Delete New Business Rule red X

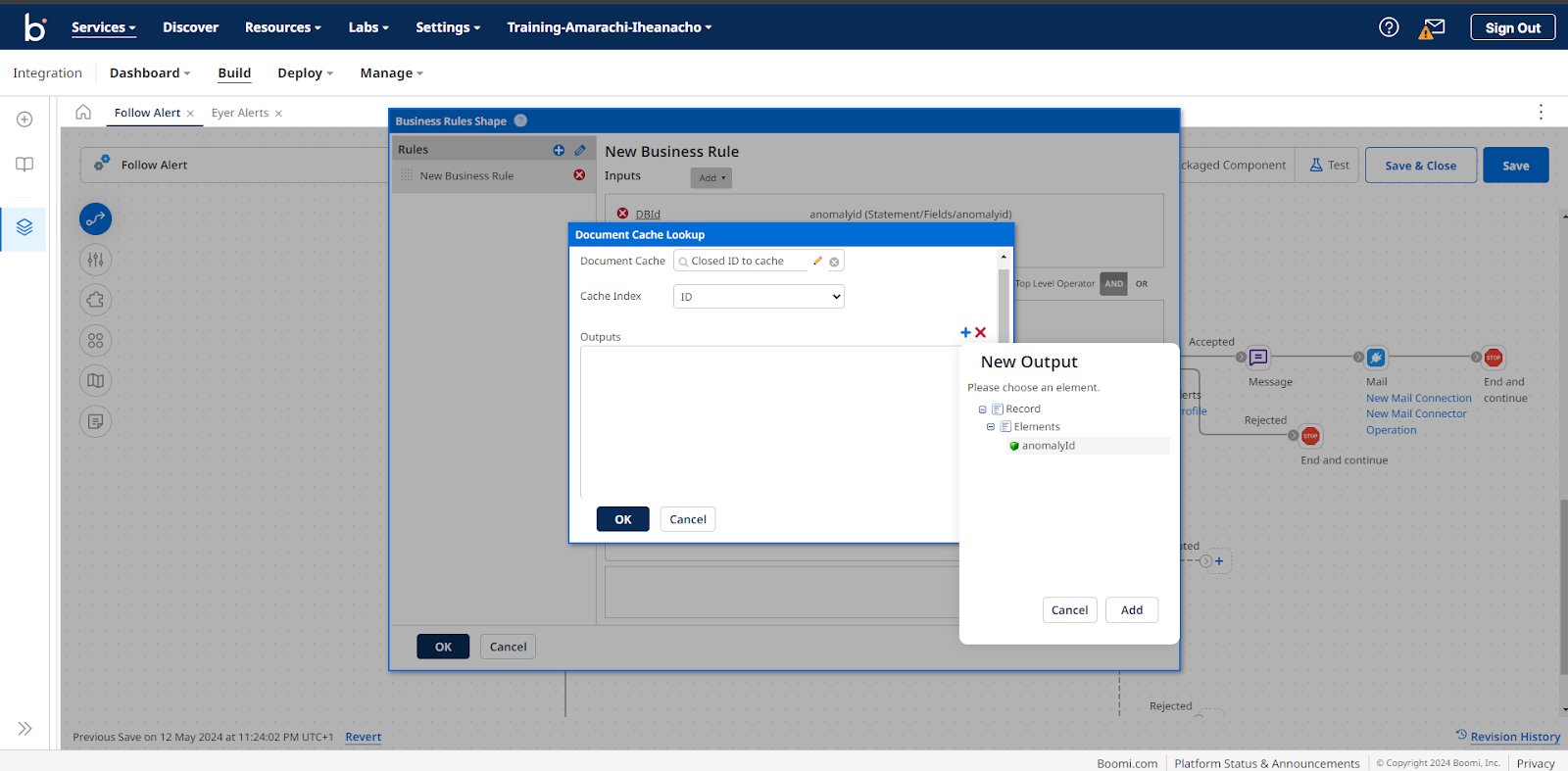click(x=579, y=175)
